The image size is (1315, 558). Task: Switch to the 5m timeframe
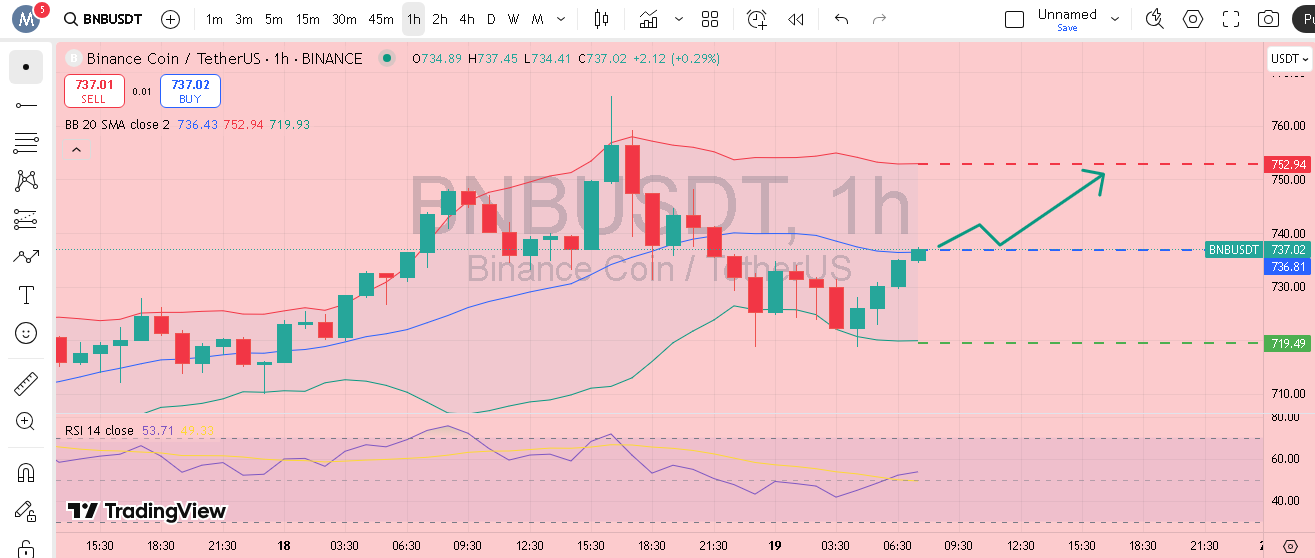click(x=274, y=19)
